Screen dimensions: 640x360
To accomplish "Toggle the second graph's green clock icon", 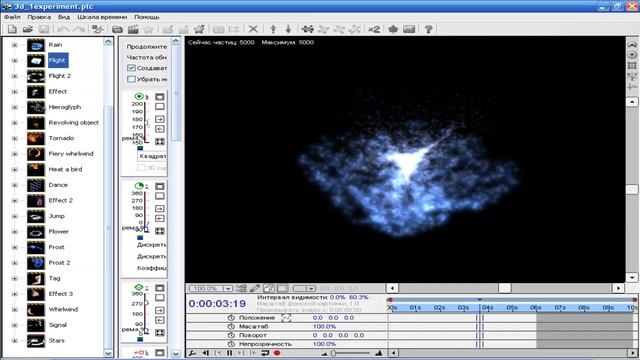I will coord(139,186).
